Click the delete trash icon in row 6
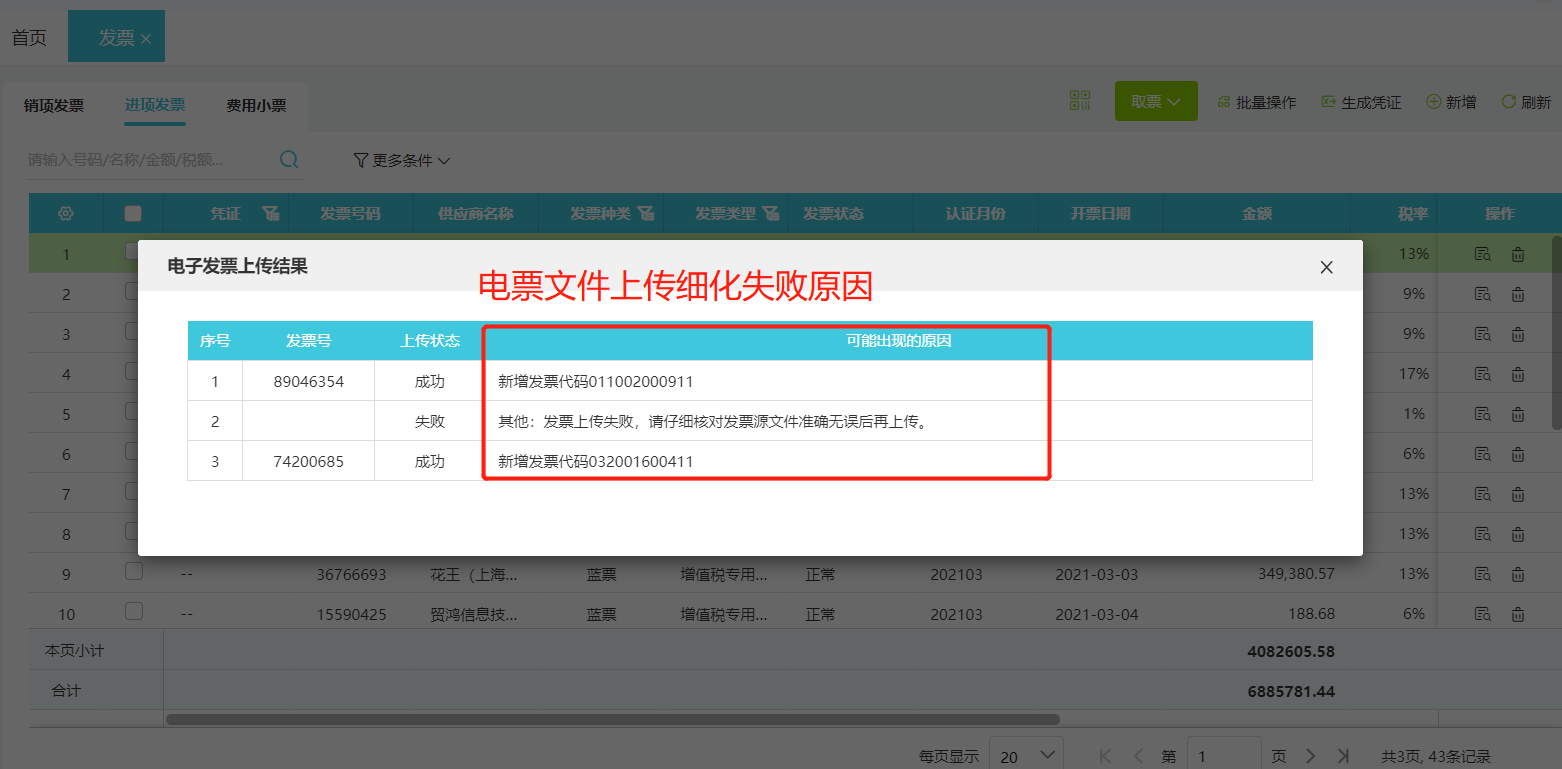This screenshot has height=769, width=1562. click(x=1518, y=454)
